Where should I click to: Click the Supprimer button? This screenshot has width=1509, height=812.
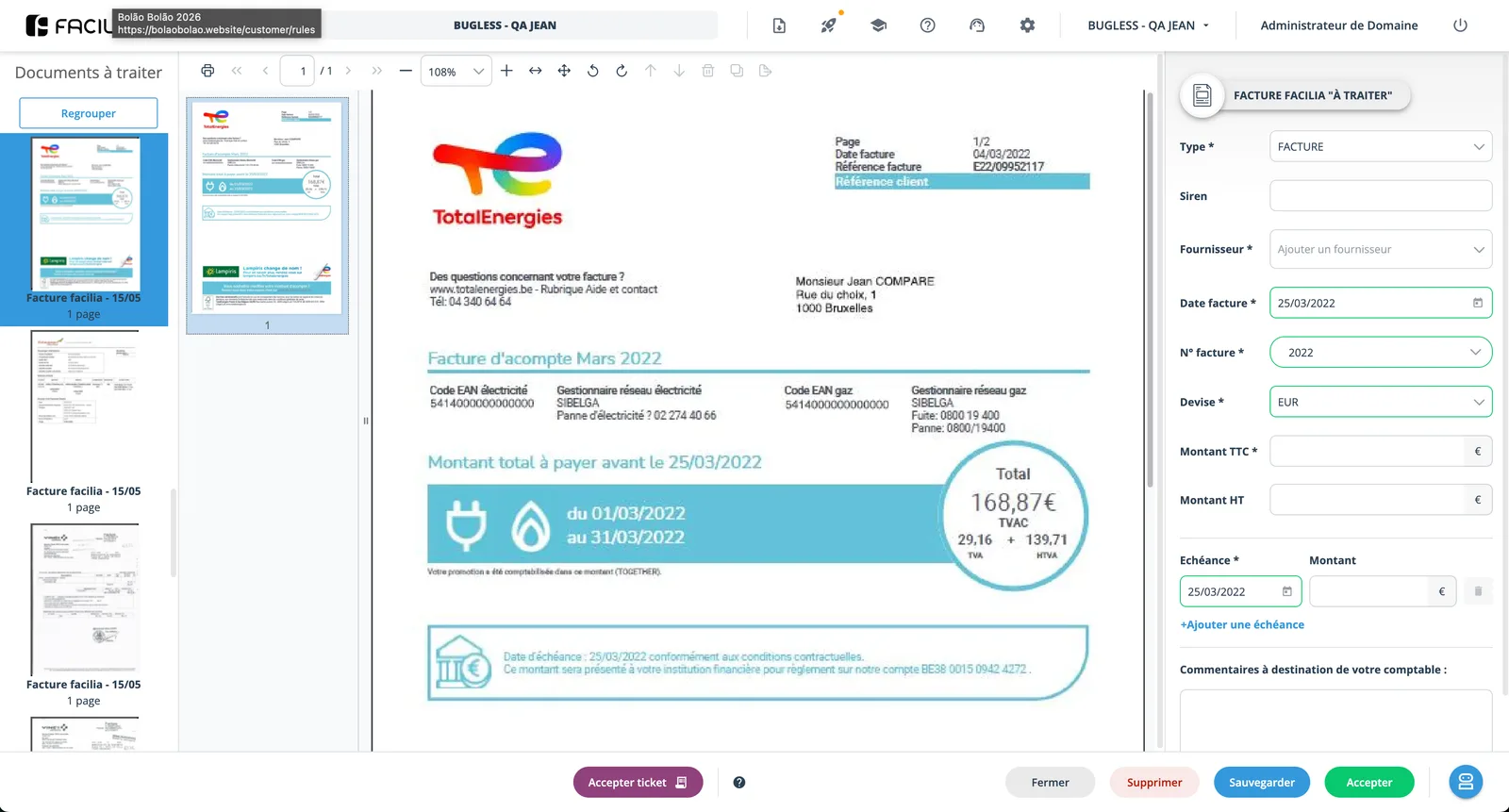coord(1154,782)
